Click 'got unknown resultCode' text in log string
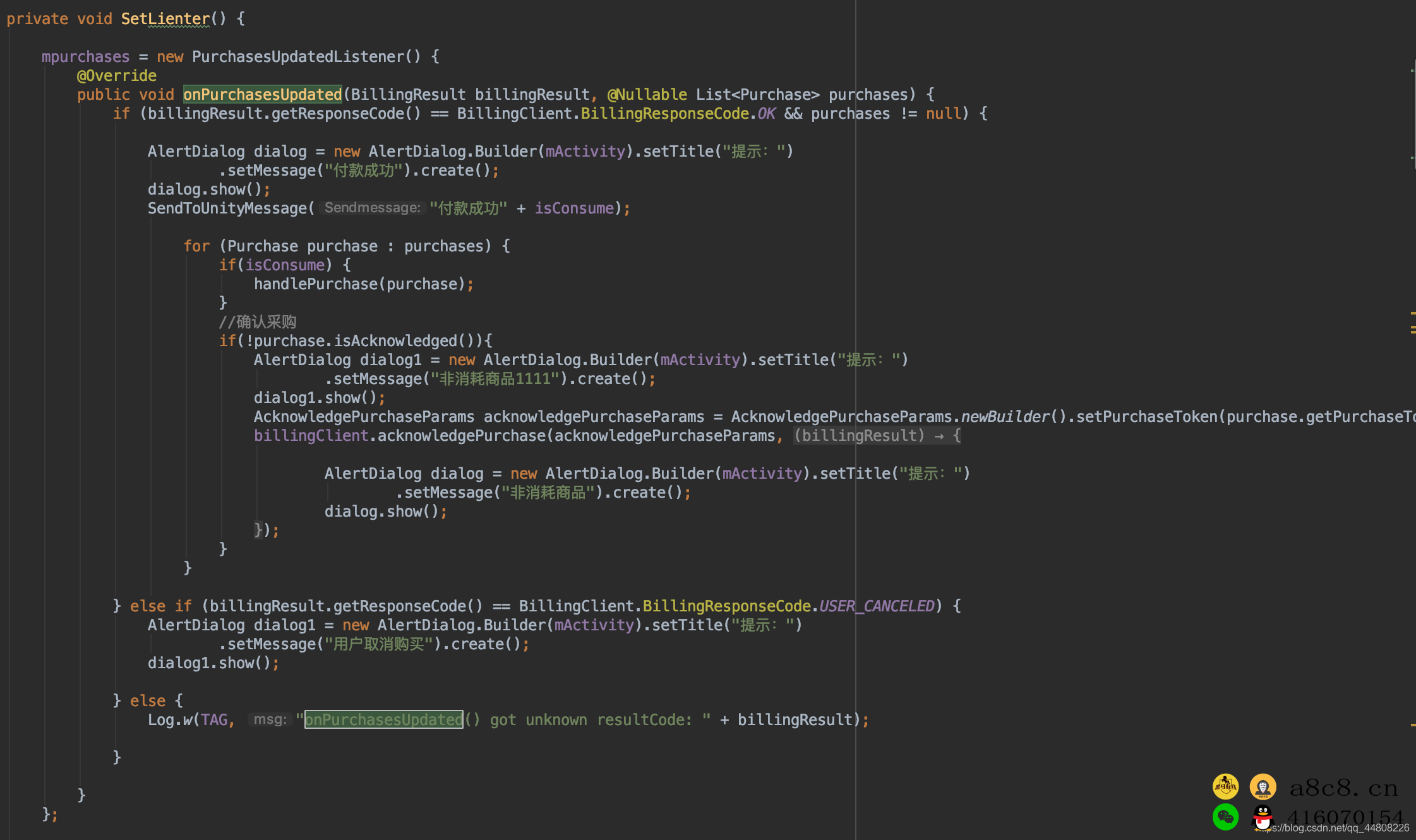 click(x=587, y=720)
